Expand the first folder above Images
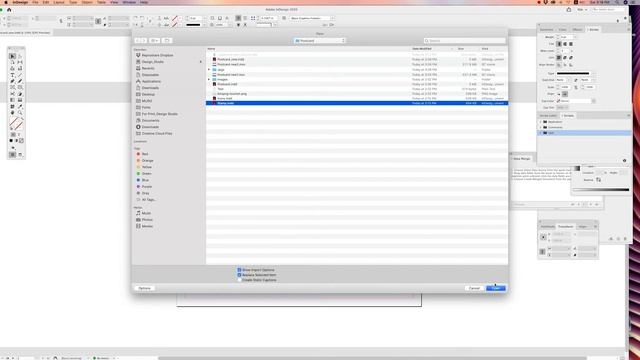 tap(209, 70)
